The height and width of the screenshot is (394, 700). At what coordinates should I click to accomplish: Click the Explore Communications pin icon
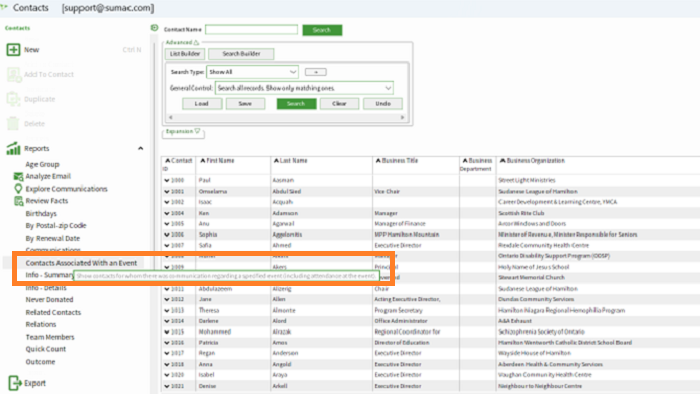18,189
